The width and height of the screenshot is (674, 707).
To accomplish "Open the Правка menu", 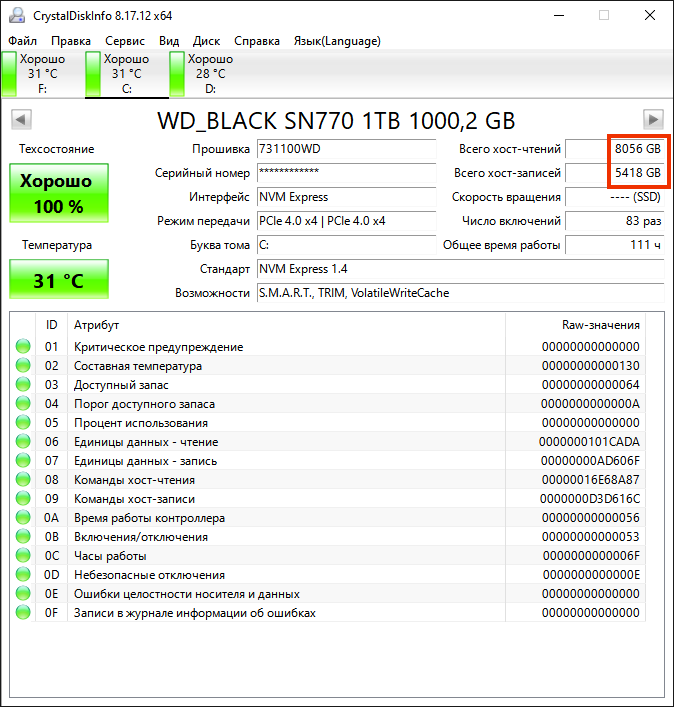I will (x=71, y=41).
